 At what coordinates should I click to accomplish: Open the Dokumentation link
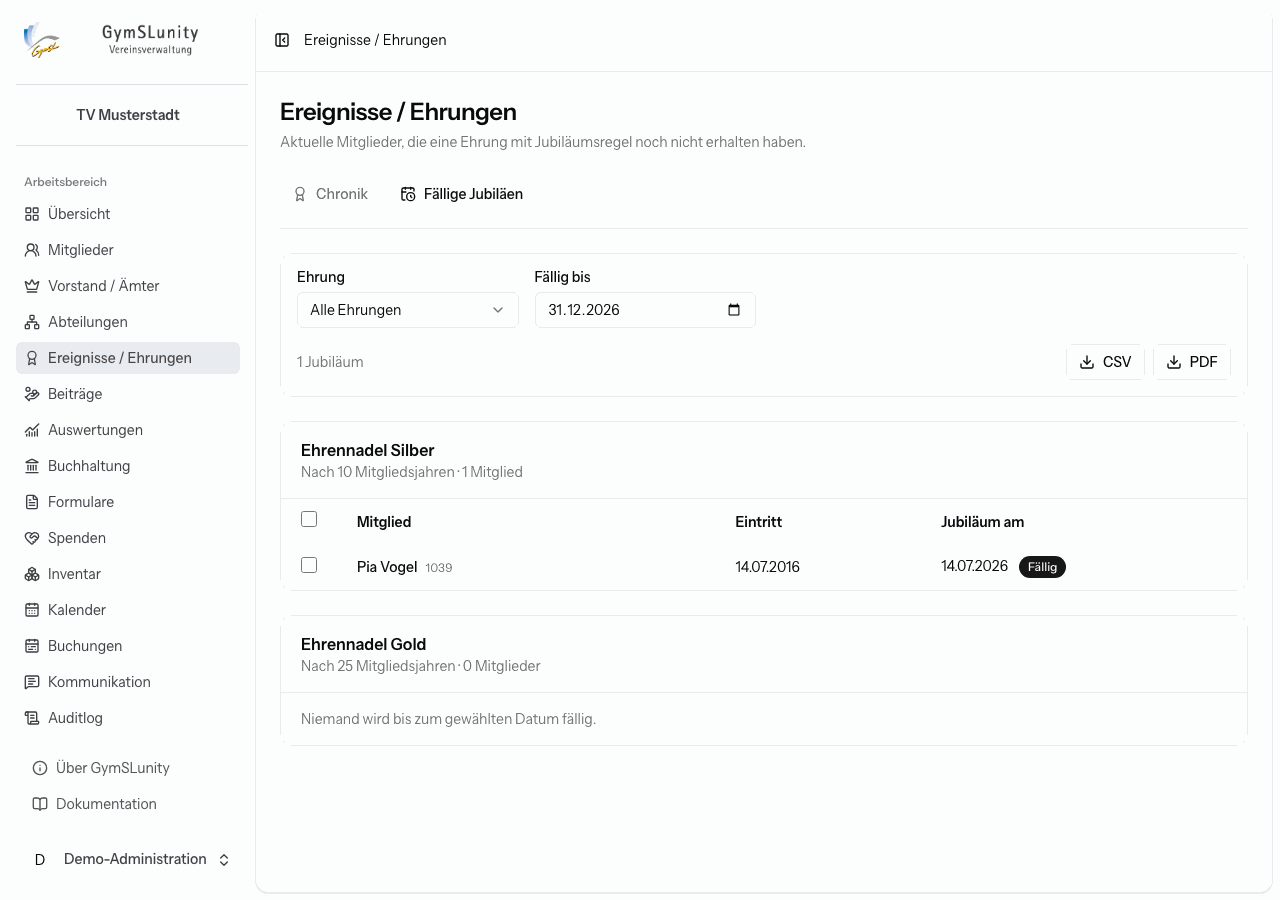(x=128, y=804)
